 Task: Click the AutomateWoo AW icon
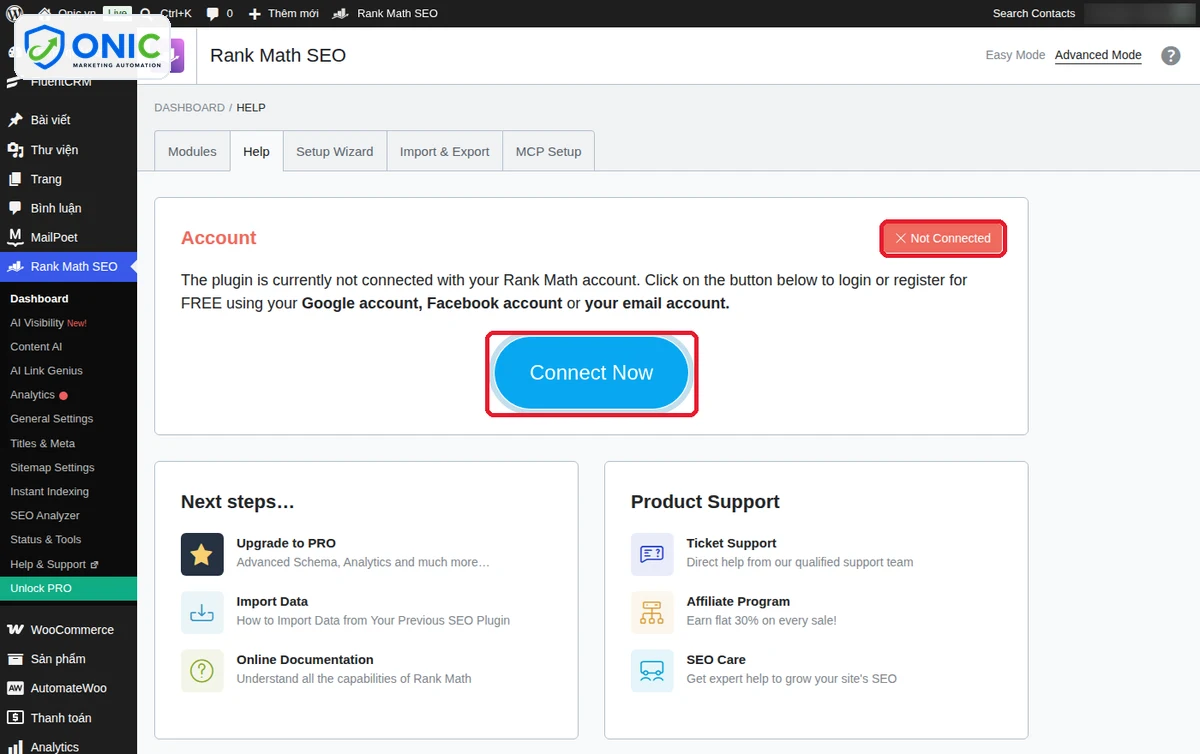pyautogui.click(x=15, y=688)
